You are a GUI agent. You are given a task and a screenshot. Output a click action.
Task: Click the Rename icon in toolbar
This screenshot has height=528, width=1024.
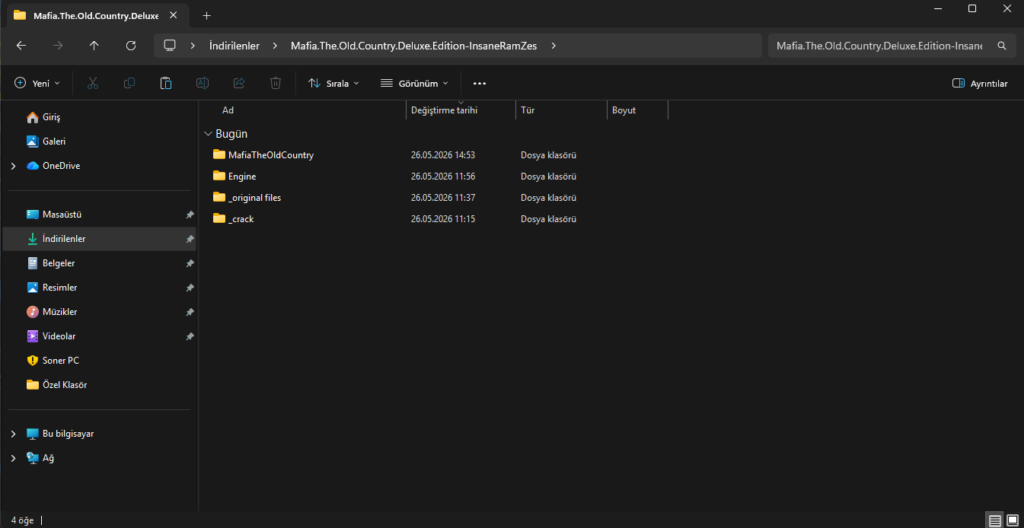pos(202,83)
